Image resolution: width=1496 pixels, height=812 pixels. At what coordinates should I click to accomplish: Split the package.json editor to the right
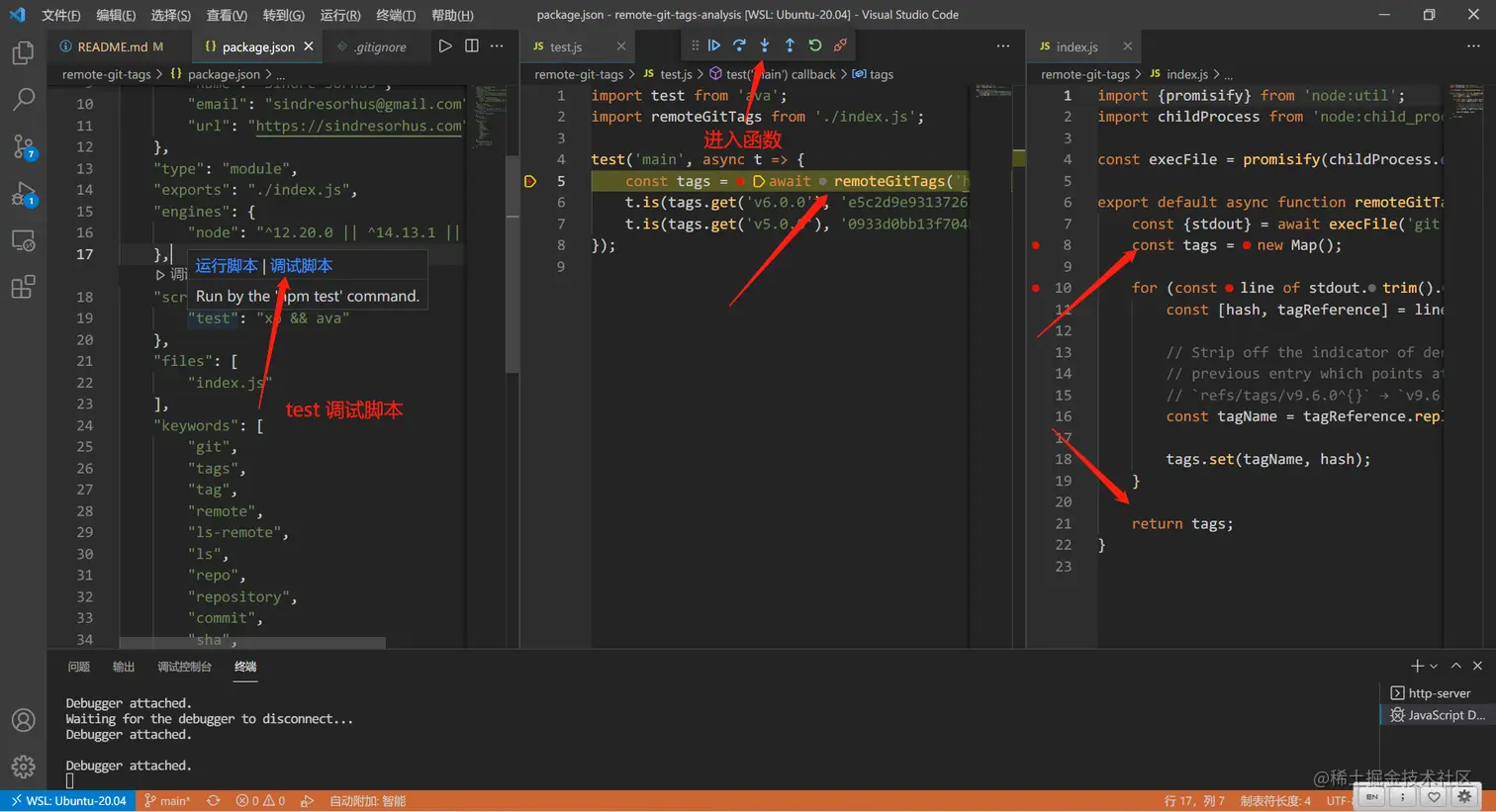(x=472, y=45)
